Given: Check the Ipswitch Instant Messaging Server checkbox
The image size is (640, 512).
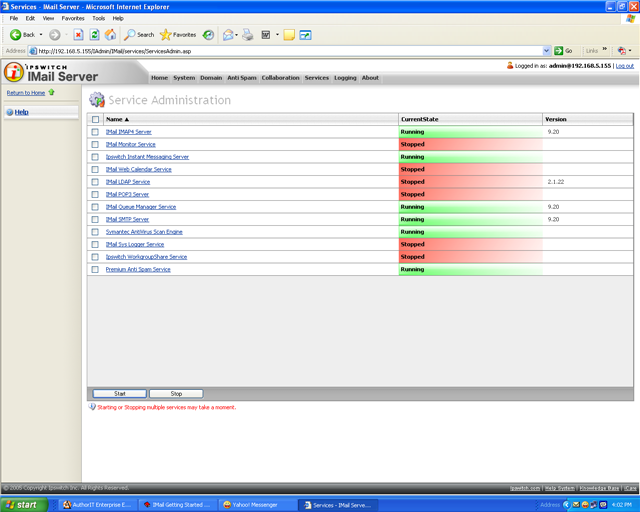Looking at the screenshot, I should (x=95, y=157).
